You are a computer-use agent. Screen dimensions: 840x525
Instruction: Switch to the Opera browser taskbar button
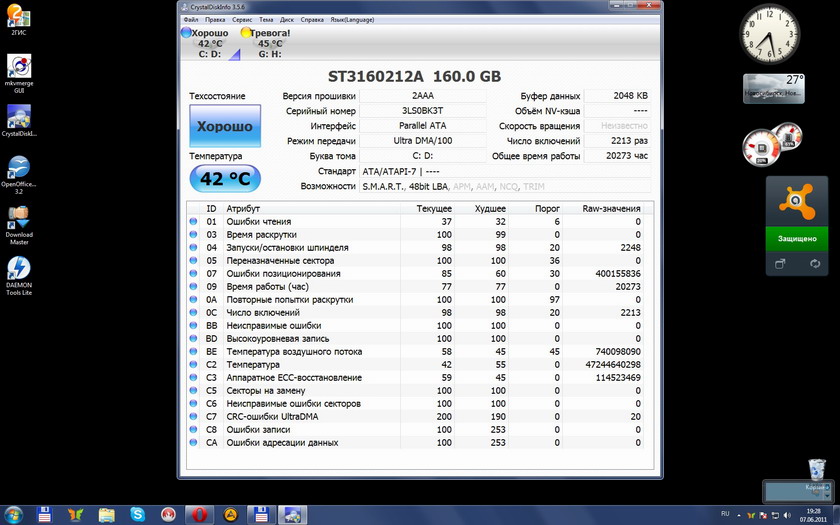click(x=199, y=515)
